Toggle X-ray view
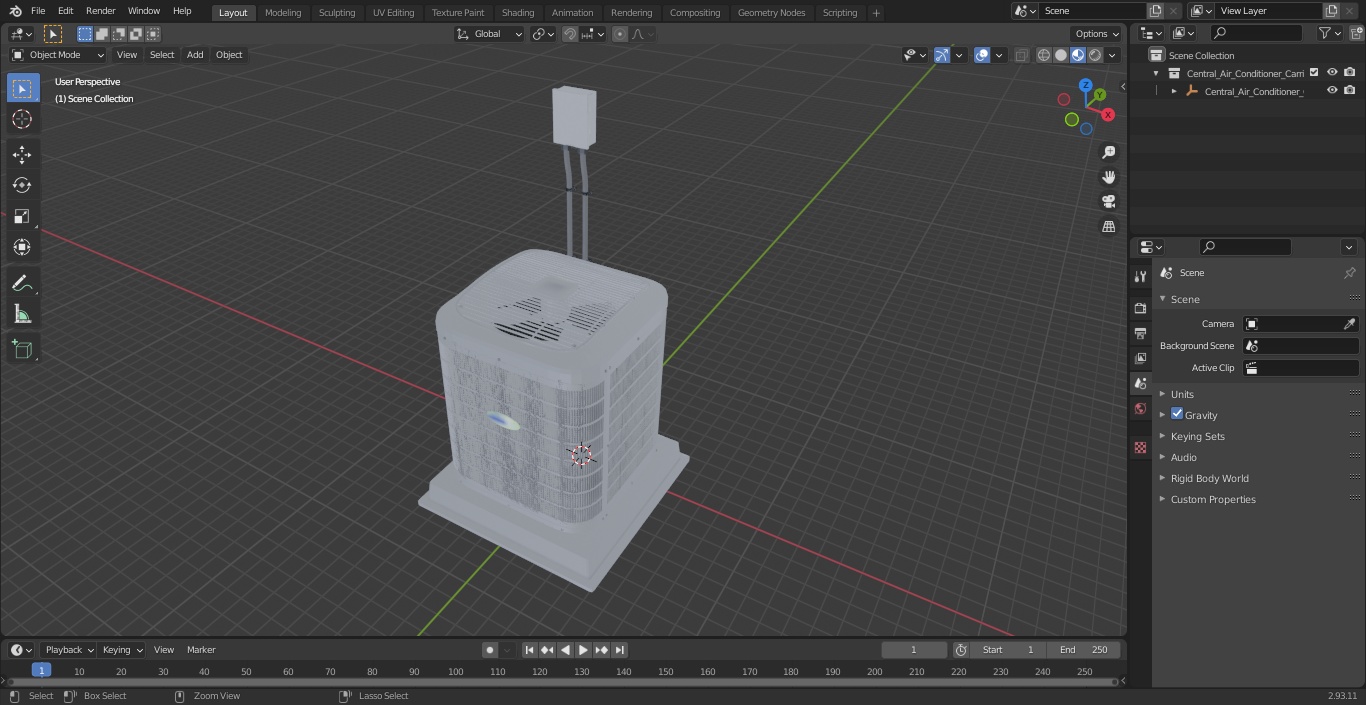Viewport: 1366px width, 705px height. [x=1021, y=55]
